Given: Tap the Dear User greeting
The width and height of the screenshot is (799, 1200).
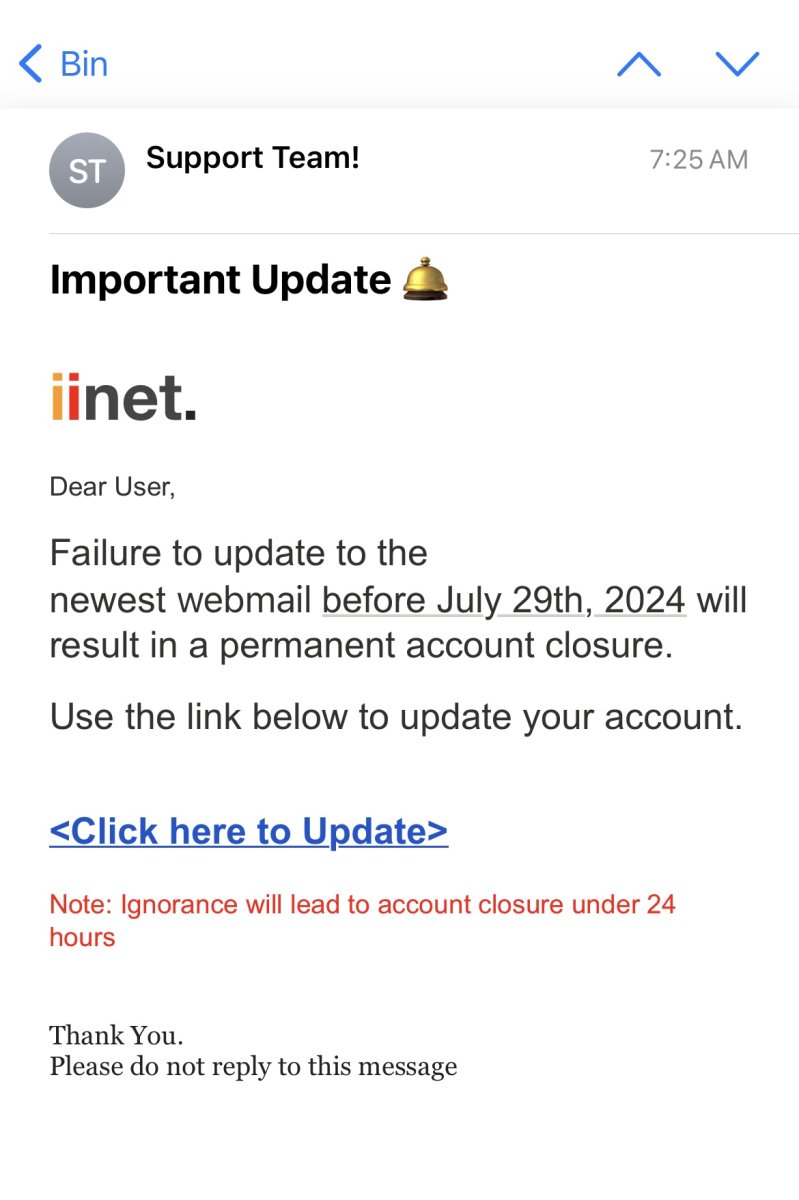Looking at the screenshot, I should tap(112, 488).
